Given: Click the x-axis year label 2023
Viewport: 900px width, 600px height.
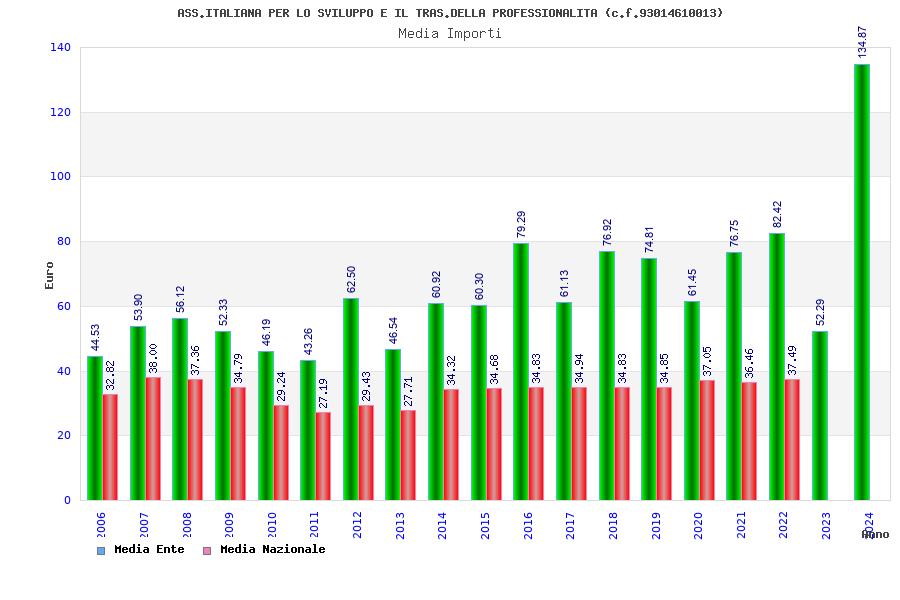Looking at the screenshot, I should [826, 525].
